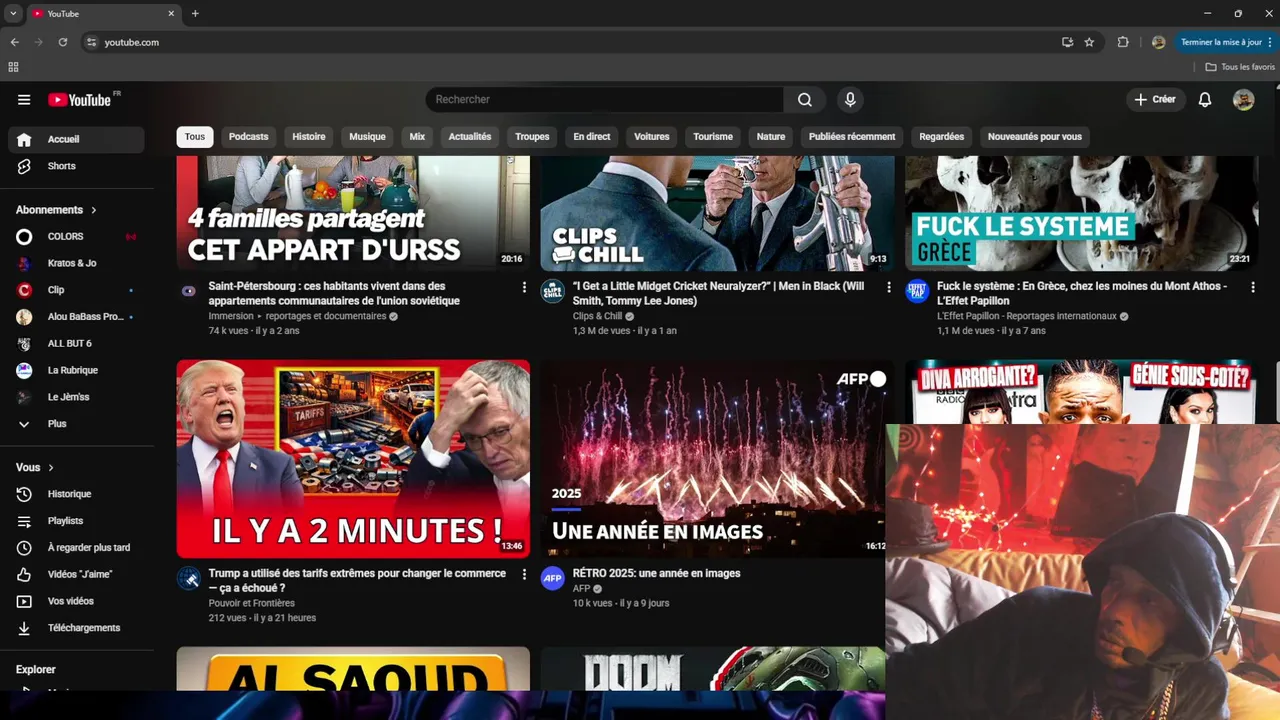Image resolution: width=1280 pixels, height=720 pixels.
Task: Open Historique in the sidebar
Action: point(76,494)
